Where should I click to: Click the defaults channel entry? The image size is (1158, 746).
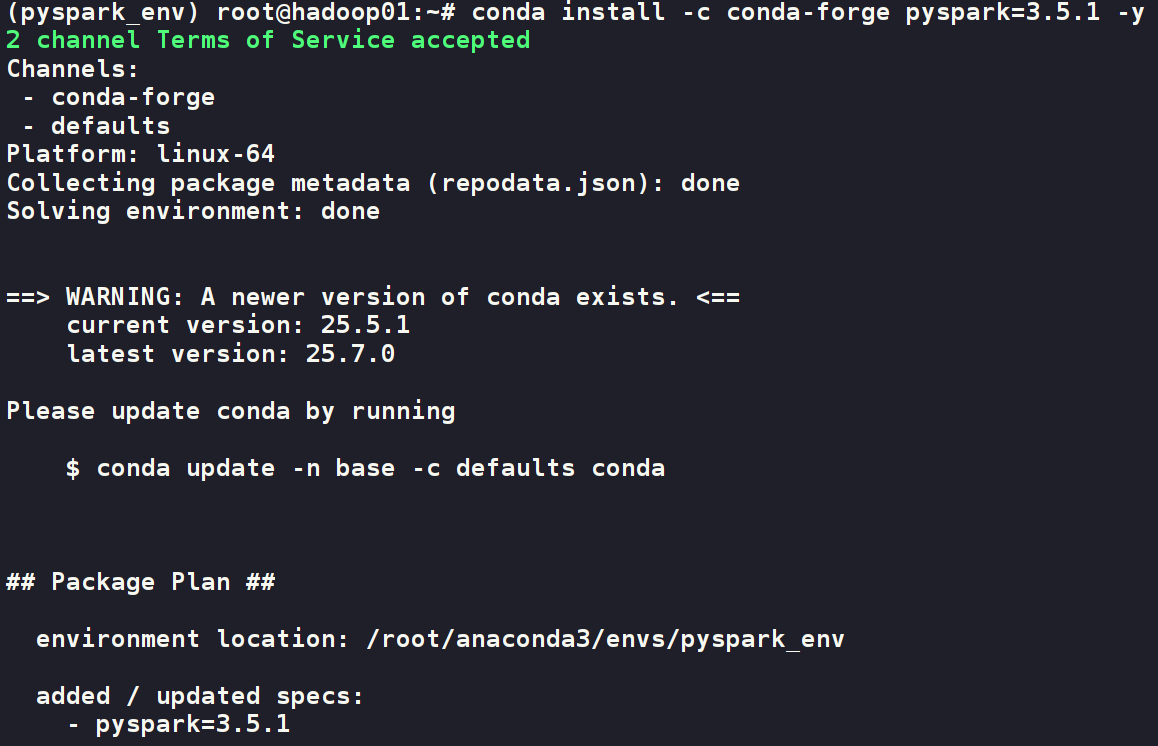point(111,126)
